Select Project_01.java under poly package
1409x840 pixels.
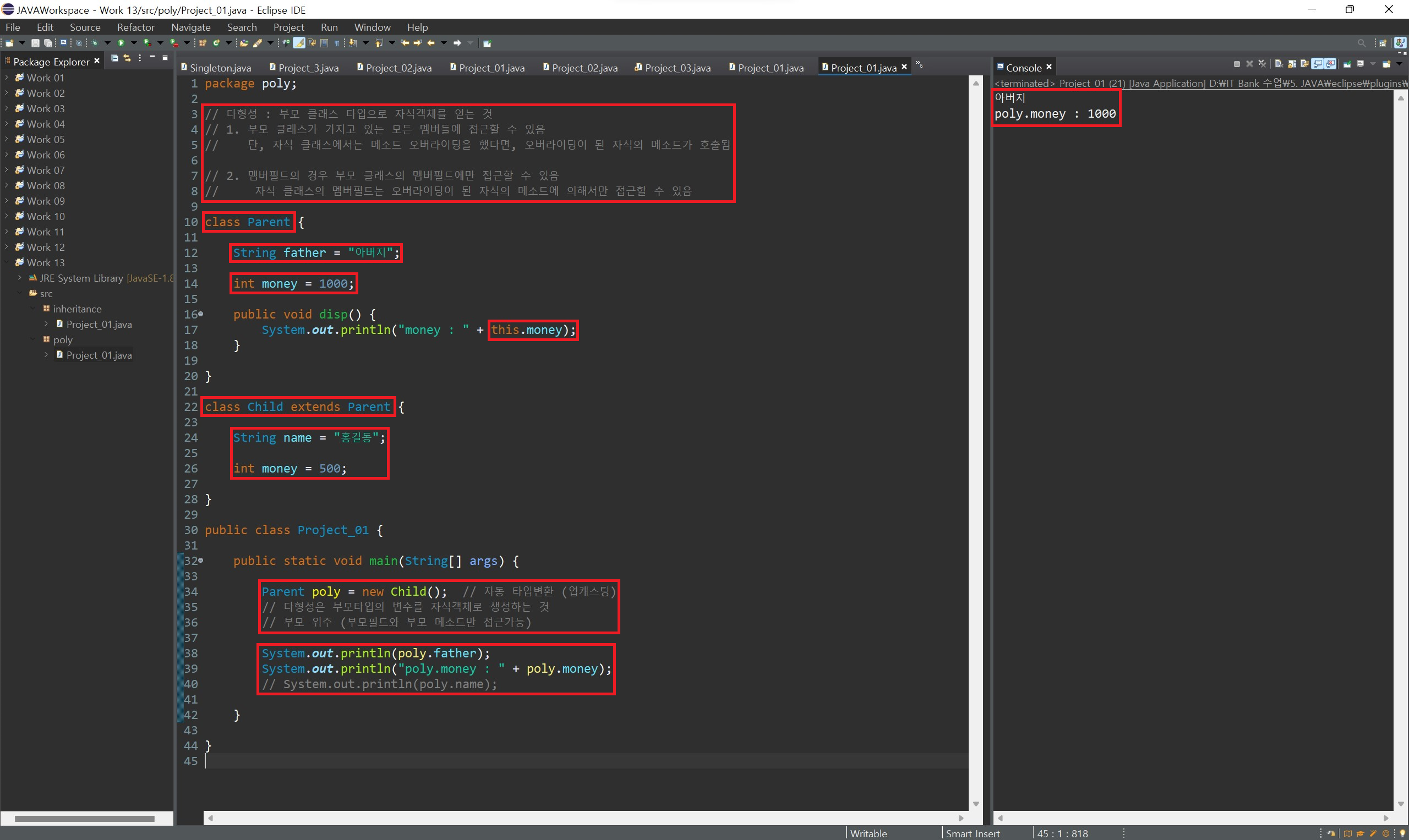click(99, 355)
